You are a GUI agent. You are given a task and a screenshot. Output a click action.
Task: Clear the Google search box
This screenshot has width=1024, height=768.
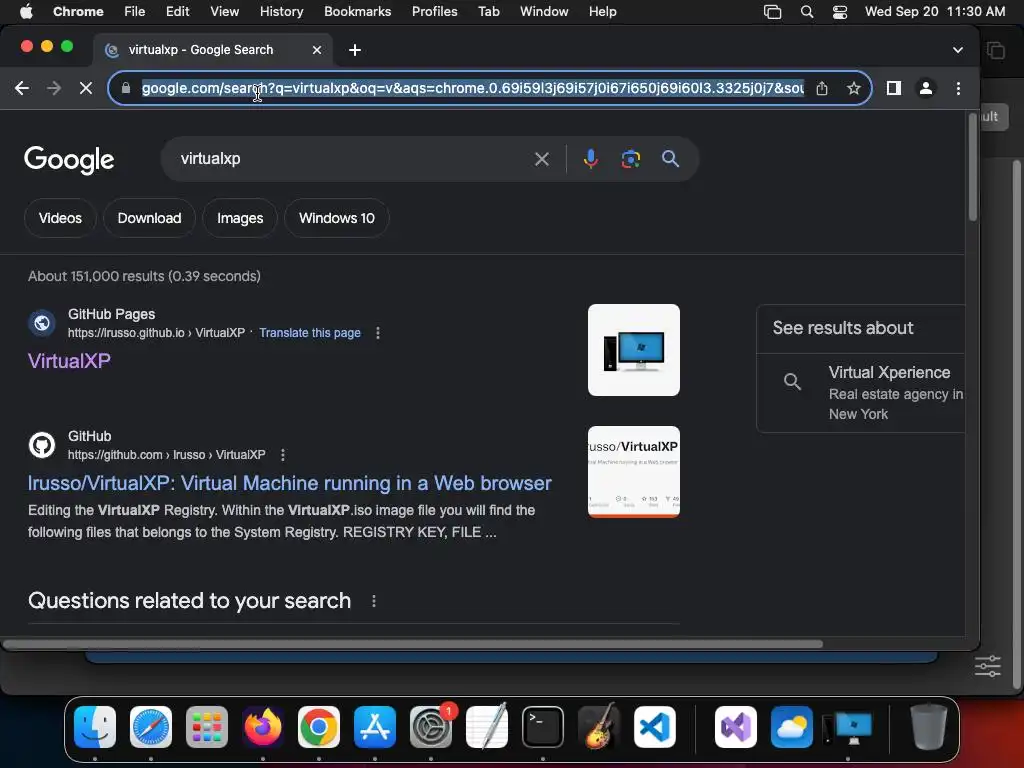[541, 159]
